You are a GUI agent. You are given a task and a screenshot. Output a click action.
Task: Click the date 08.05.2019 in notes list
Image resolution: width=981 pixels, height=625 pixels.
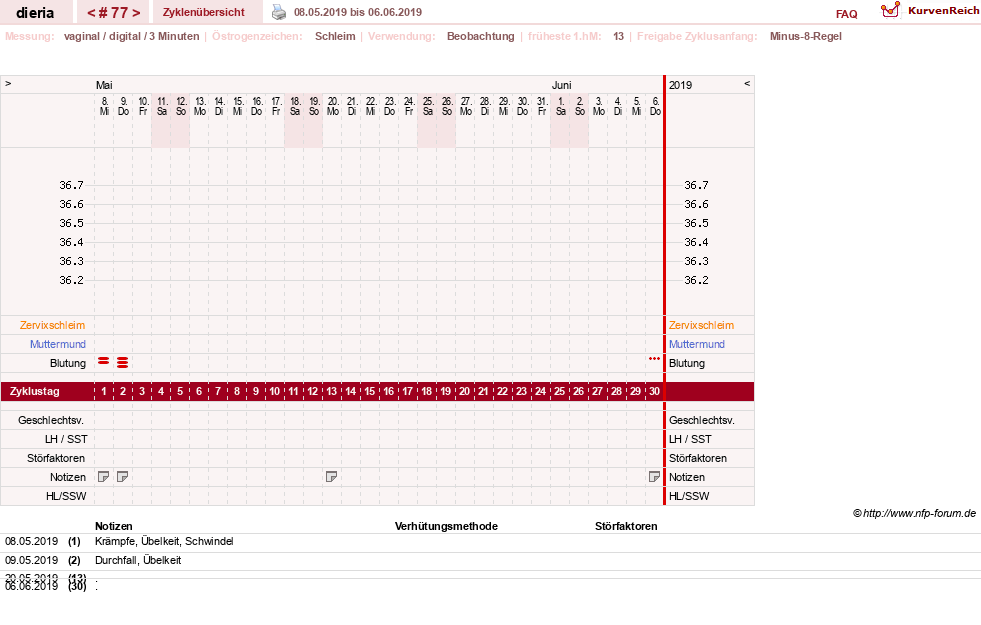click(31, 541)
